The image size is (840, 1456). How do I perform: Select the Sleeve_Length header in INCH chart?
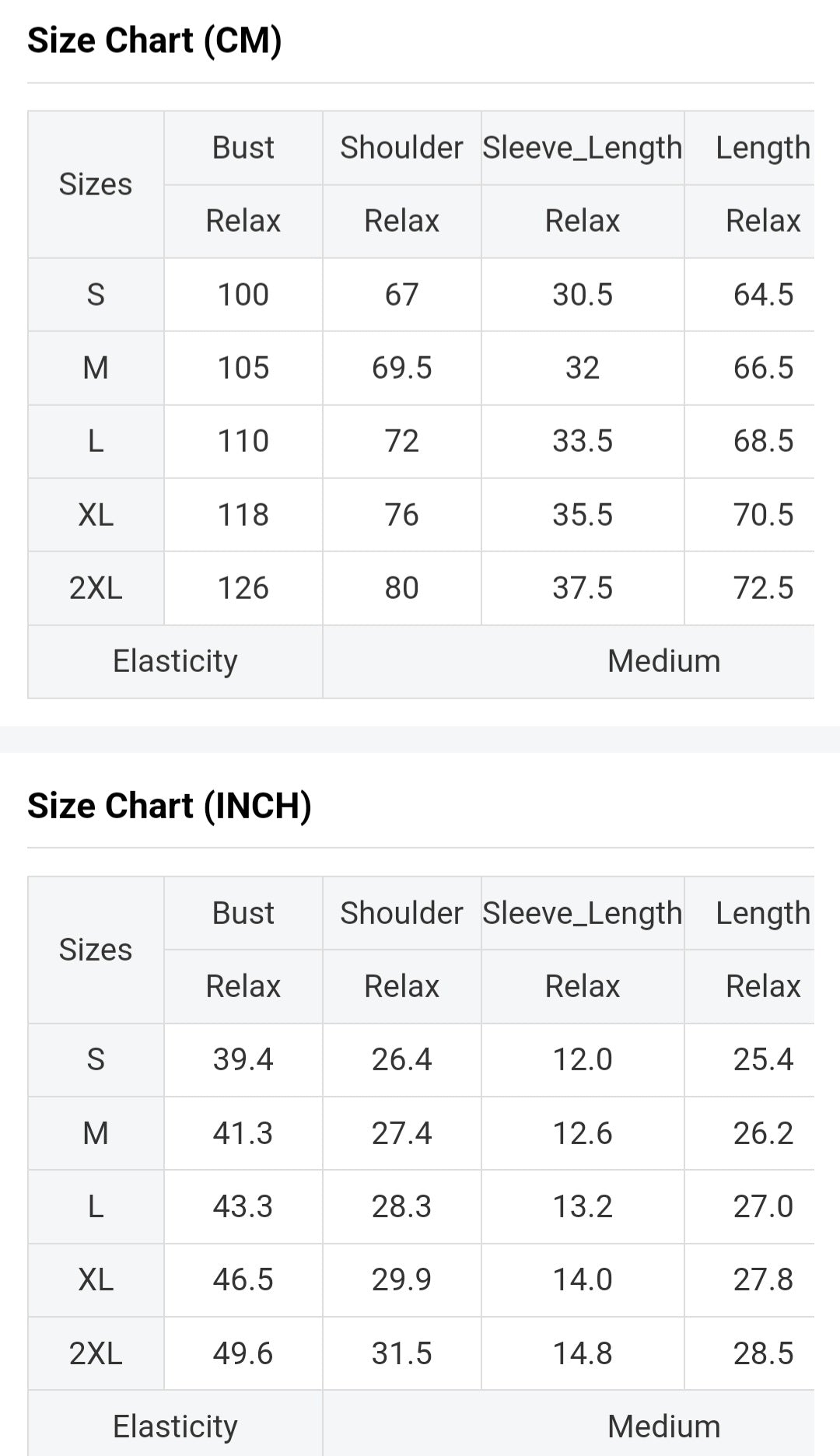pyautogui.click(x=582, y=913)
